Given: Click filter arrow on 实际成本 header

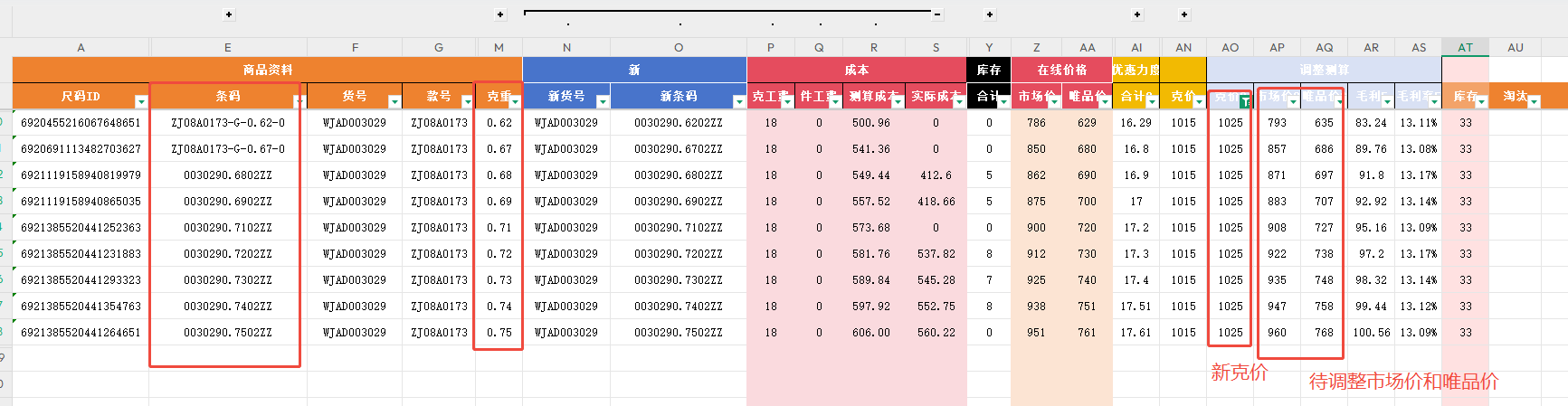Looking at the screenshot, I should click(x=959, y=101).
